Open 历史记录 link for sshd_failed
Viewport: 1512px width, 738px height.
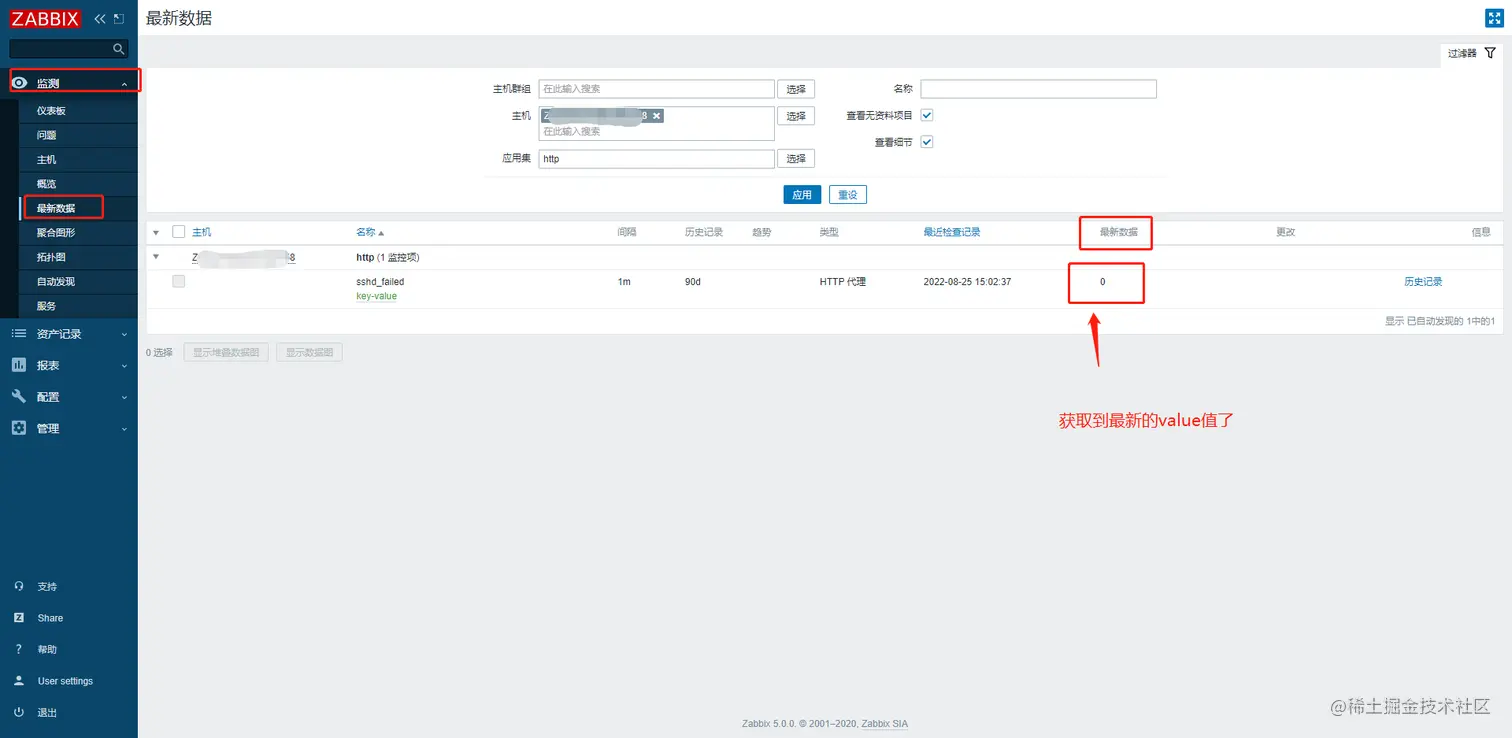[x=1423, y=282]
